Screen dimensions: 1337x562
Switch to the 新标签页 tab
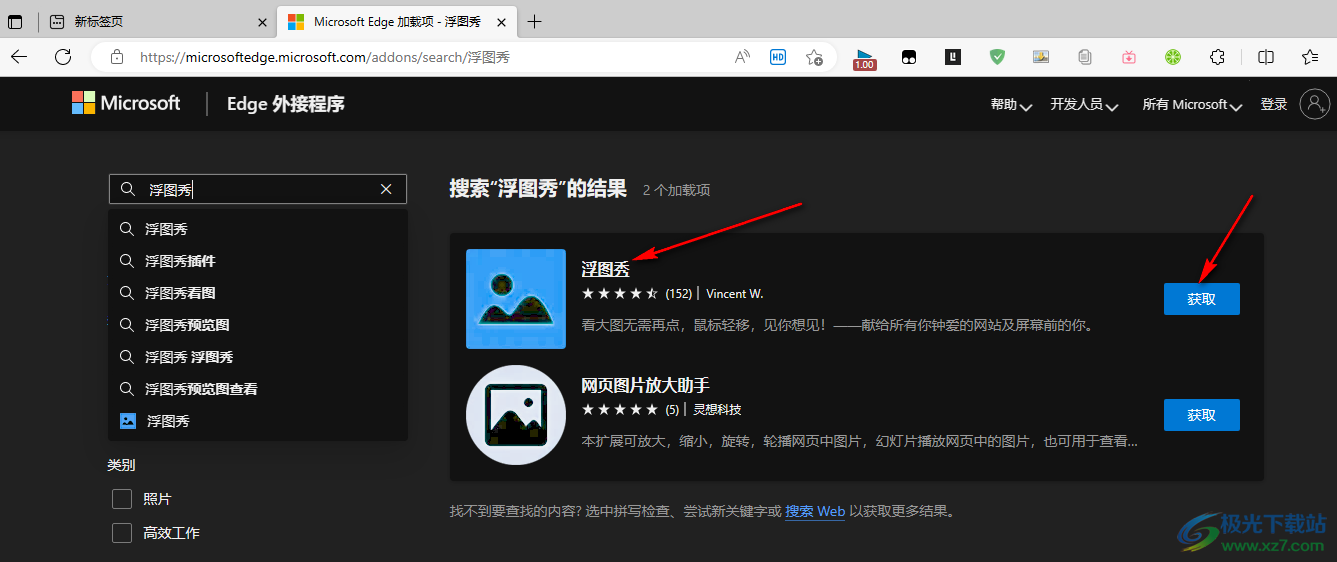tap(159, 21)
